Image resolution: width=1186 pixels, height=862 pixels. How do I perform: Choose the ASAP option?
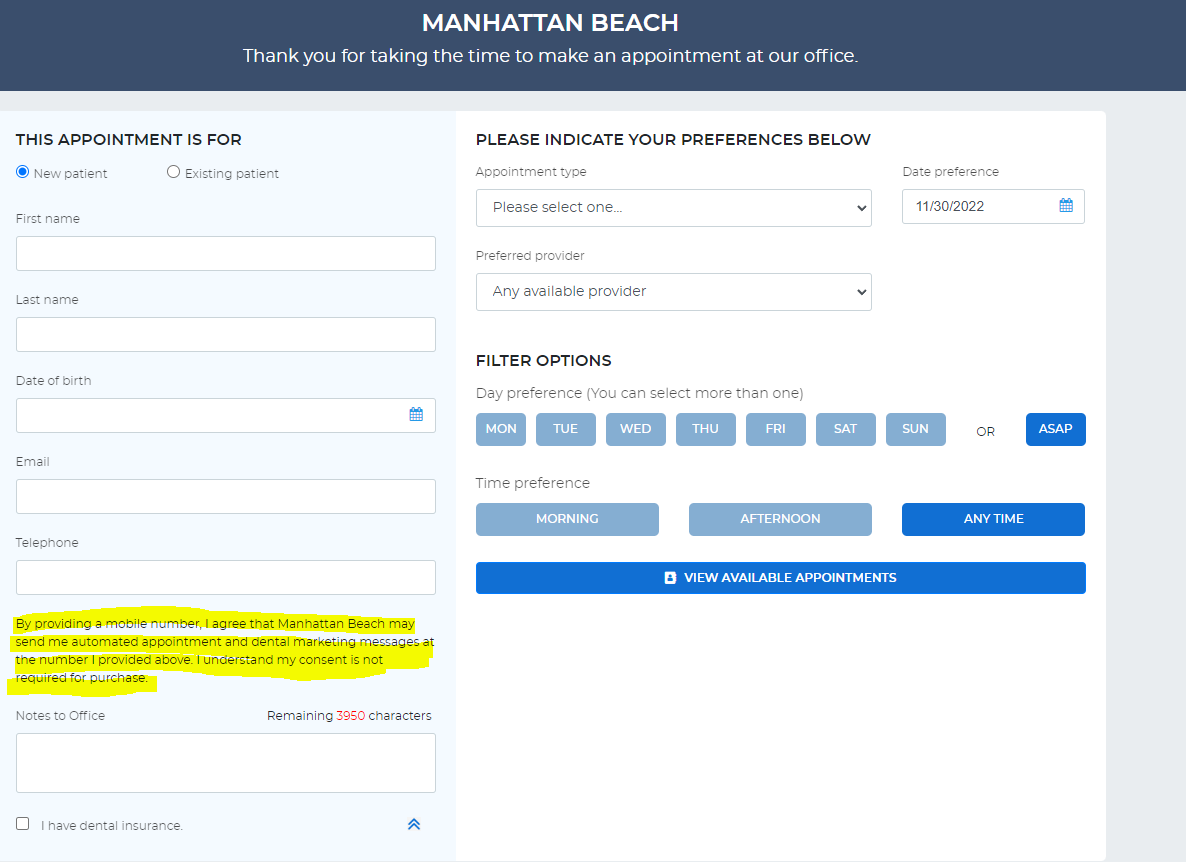click(x=1055, y=429)
